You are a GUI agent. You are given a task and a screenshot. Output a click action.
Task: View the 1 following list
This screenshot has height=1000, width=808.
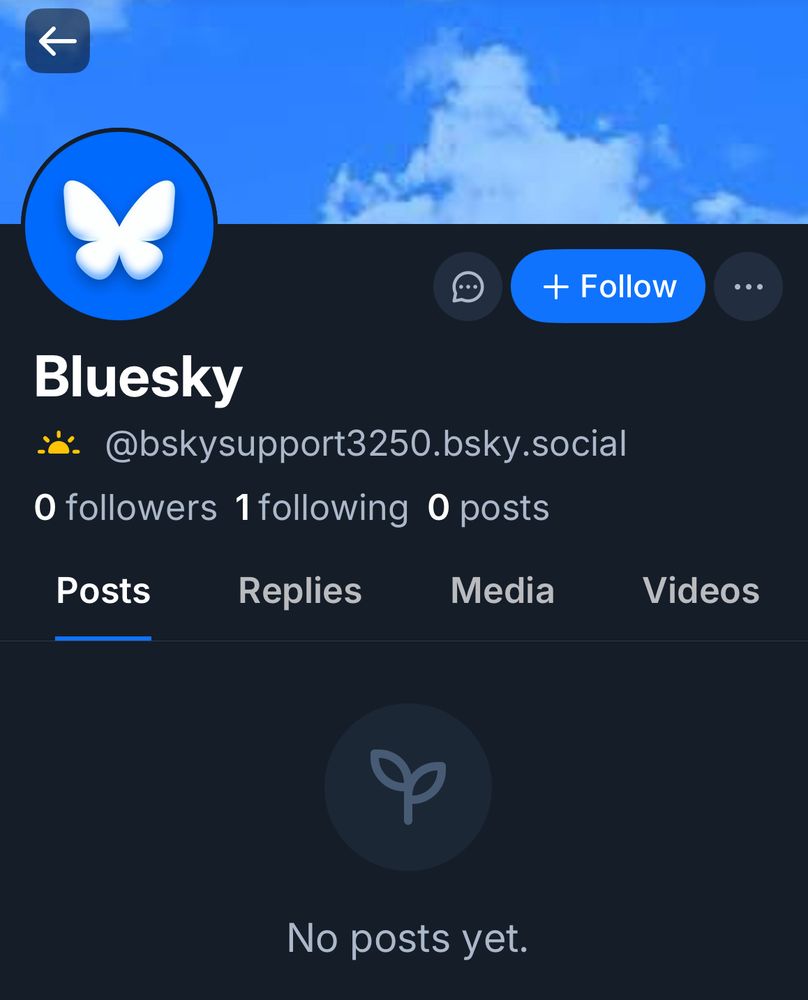tap(321, 508)
